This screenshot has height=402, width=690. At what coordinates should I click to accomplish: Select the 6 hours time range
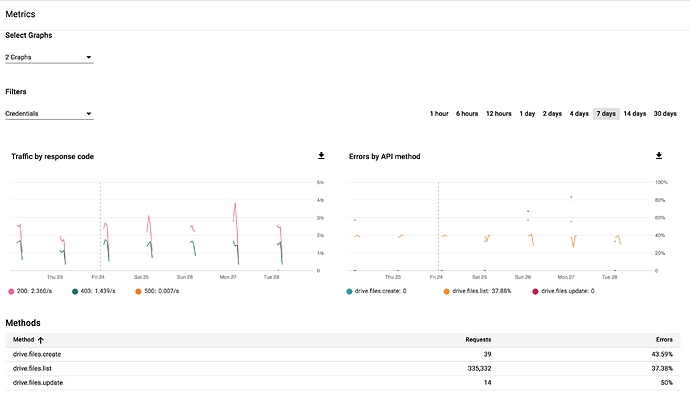(466, 113)
